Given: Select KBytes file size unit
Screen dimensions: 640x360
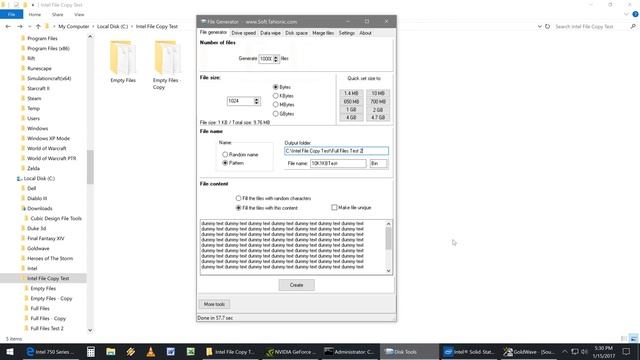Looking at the screenshot, I should [276, 96].
